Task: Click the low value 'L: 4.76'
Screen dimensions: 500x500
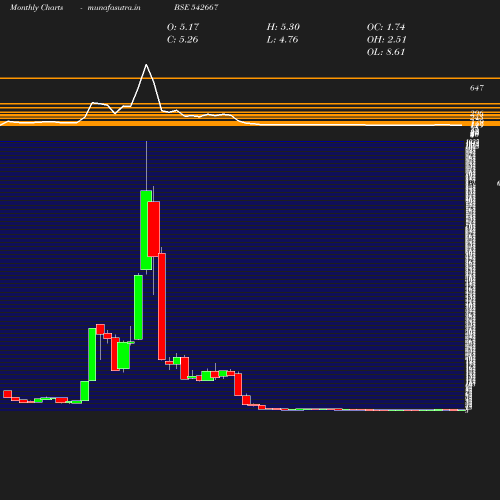Action: 282,39
